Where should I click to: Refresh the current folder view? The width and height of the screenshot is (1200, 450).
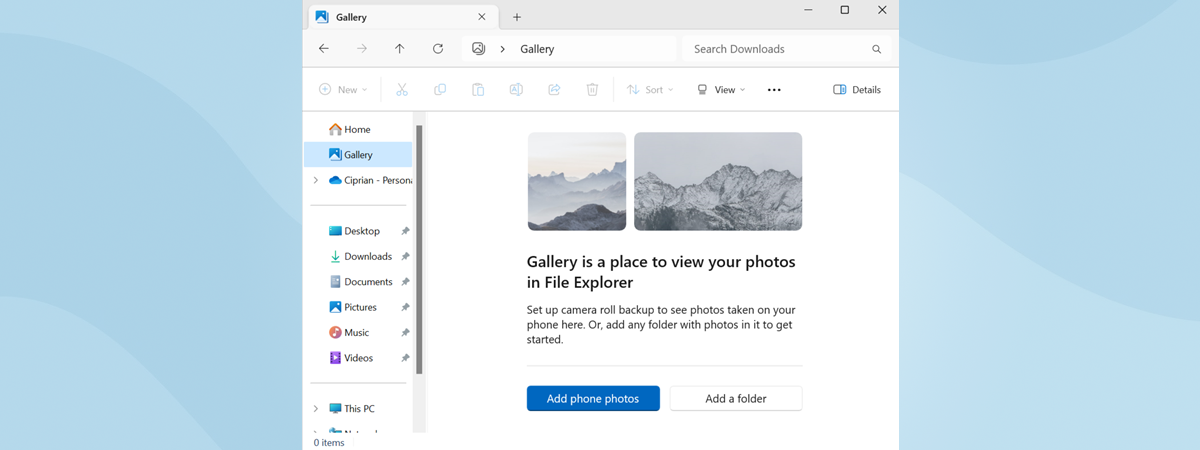click(438, 49)
